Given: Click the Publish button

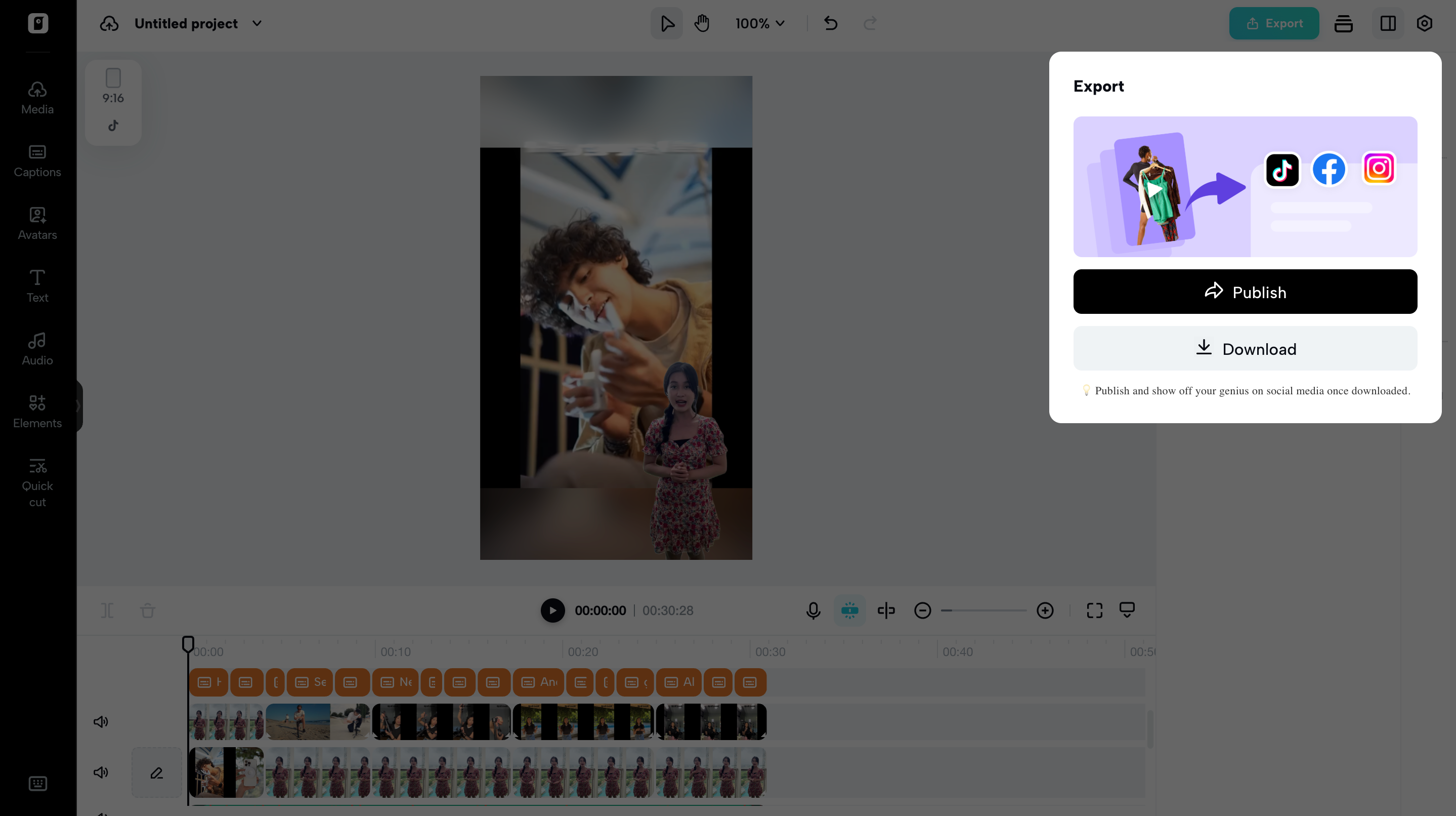Looking at the screenshot, I should tap(1245, 292).
